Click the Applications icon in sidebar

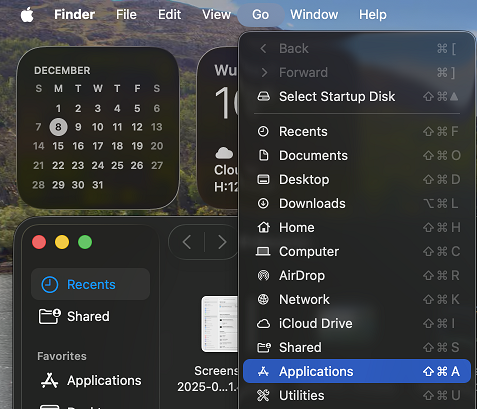pos(50,381)
